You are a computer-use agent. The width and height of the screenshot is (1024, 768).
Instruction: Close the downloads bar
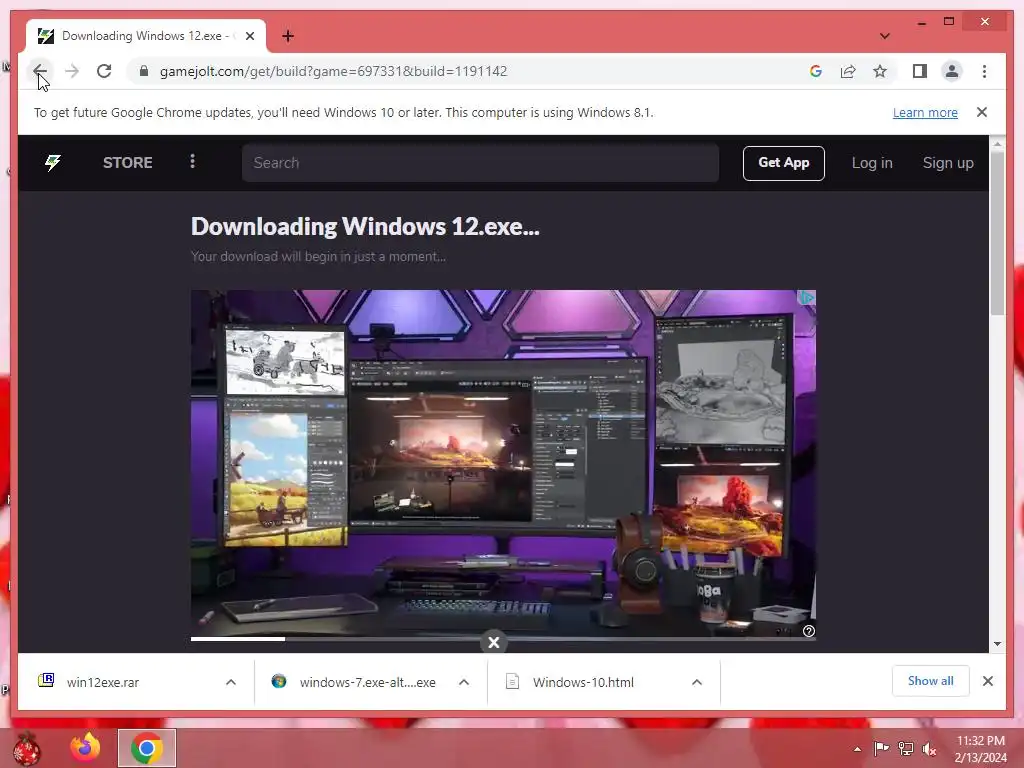point(987,681)
